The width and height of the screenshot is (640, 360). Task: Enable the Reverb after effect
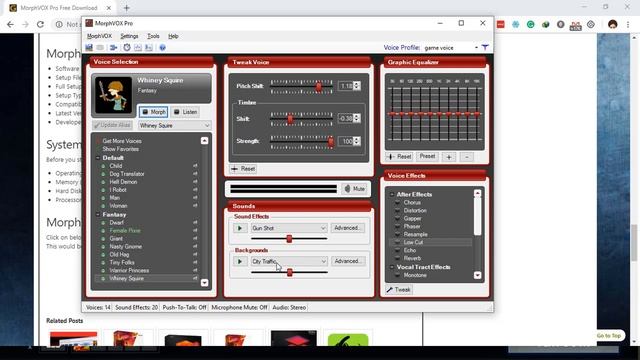pyautogui.click(x=397, y=258)
